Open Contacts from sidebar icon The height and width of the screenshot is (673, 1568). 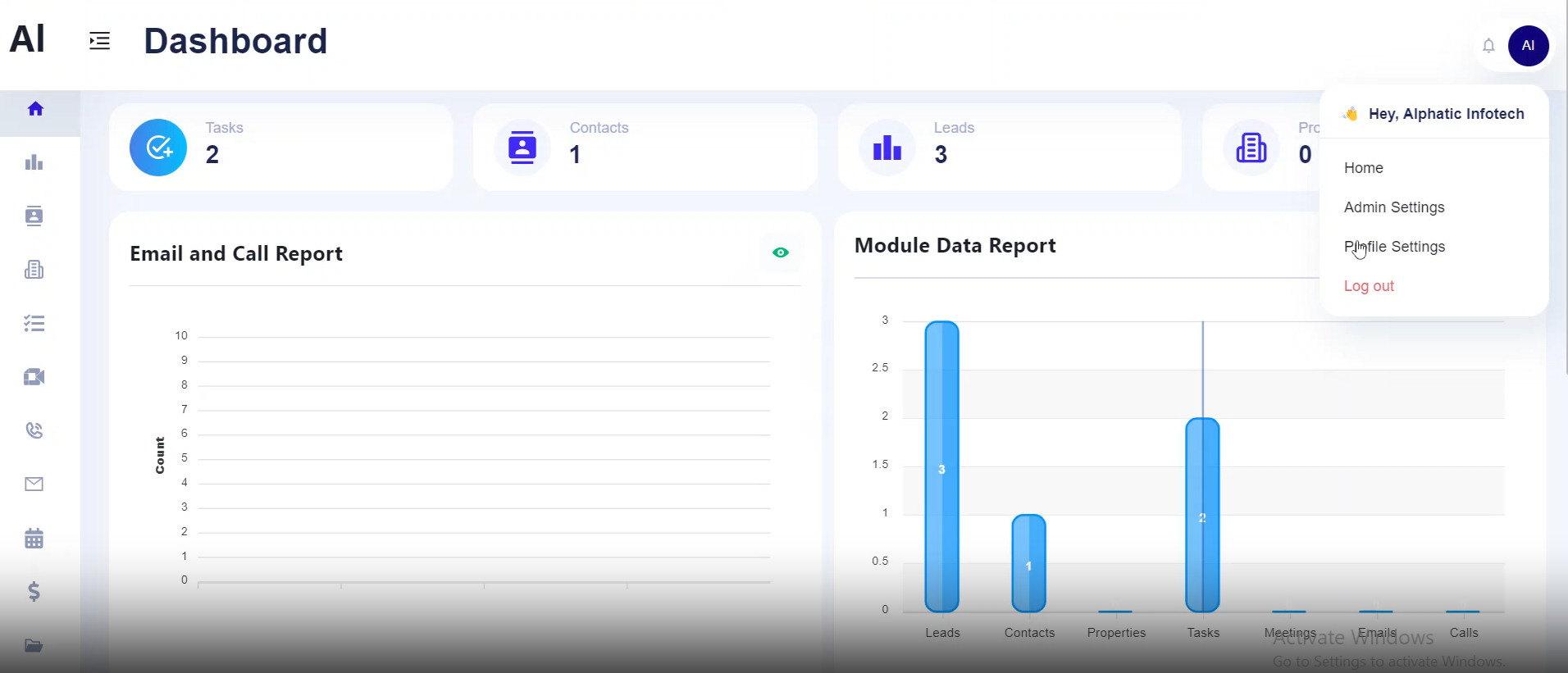coord(34,216)
